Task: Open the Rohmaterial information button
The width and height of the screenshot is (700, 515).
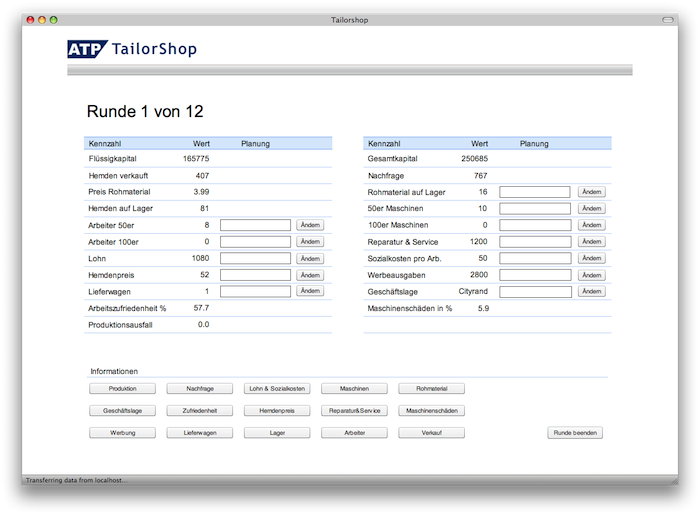Action: point(432,389)
